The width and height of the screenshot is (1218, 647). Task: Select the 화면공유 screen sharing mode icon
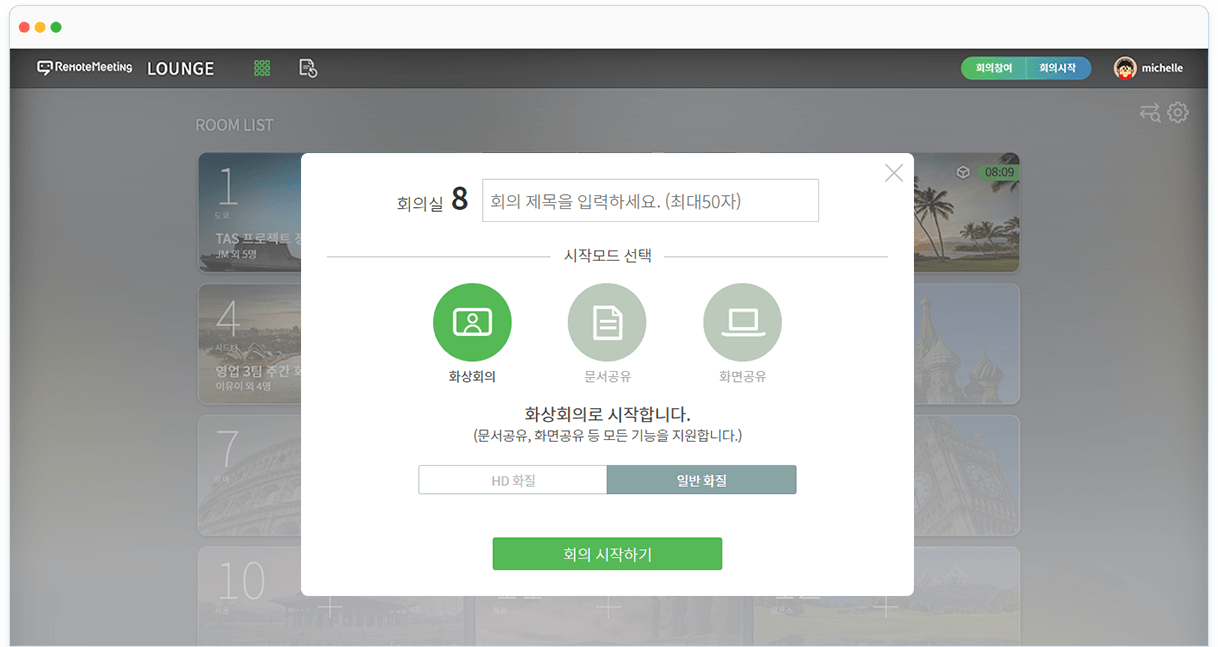[x=742, y=322]
